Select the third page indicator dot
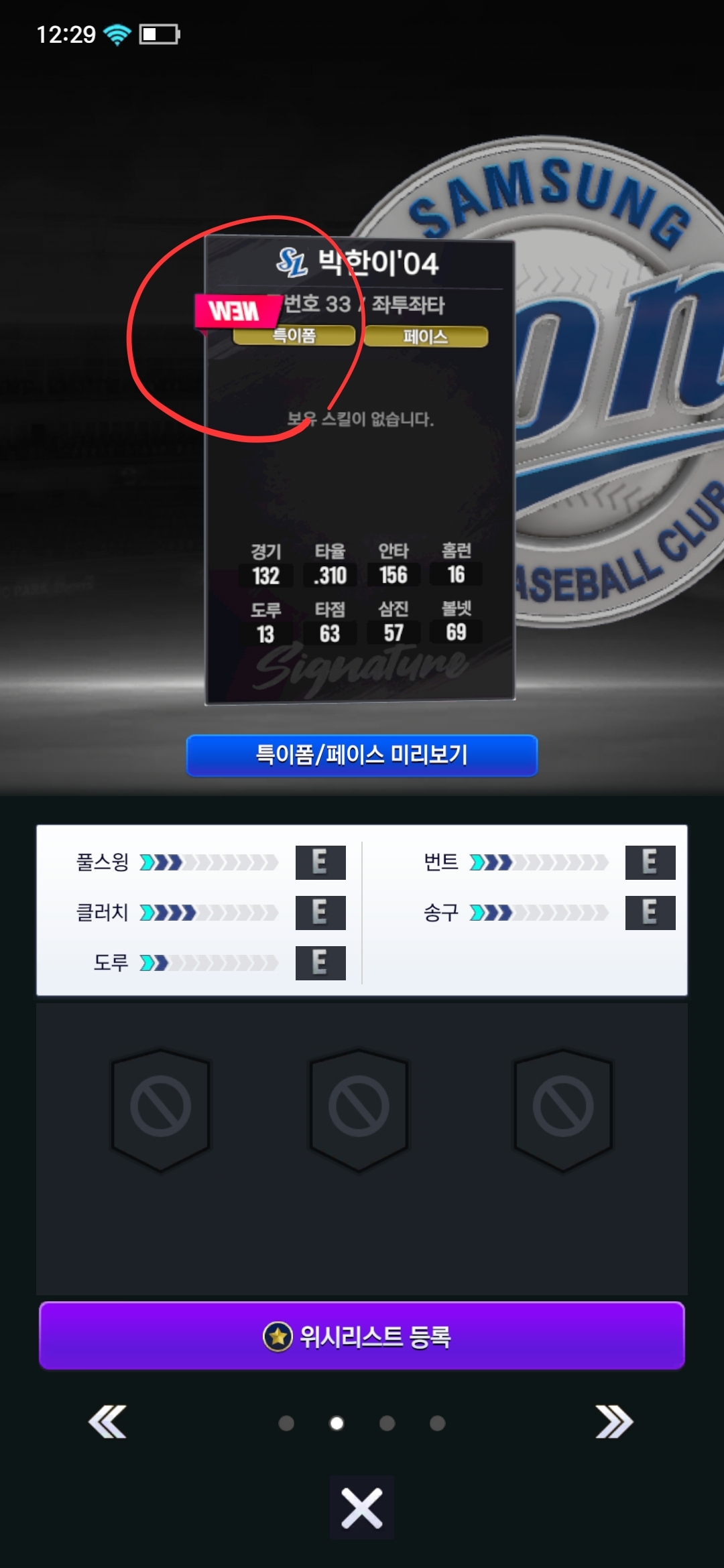 (x=387, y=1423)
